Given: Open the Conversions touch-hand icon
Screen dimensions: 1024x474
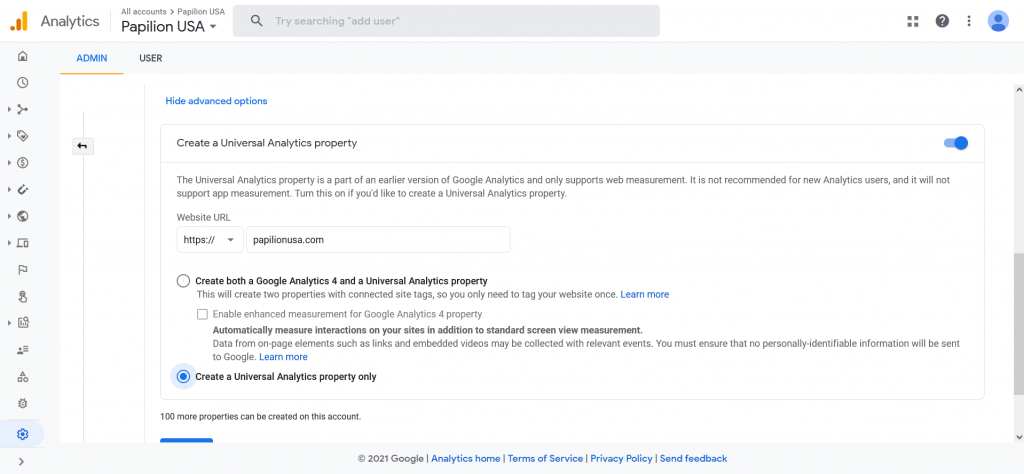Looking at the screenshot, I should (22, 296).
